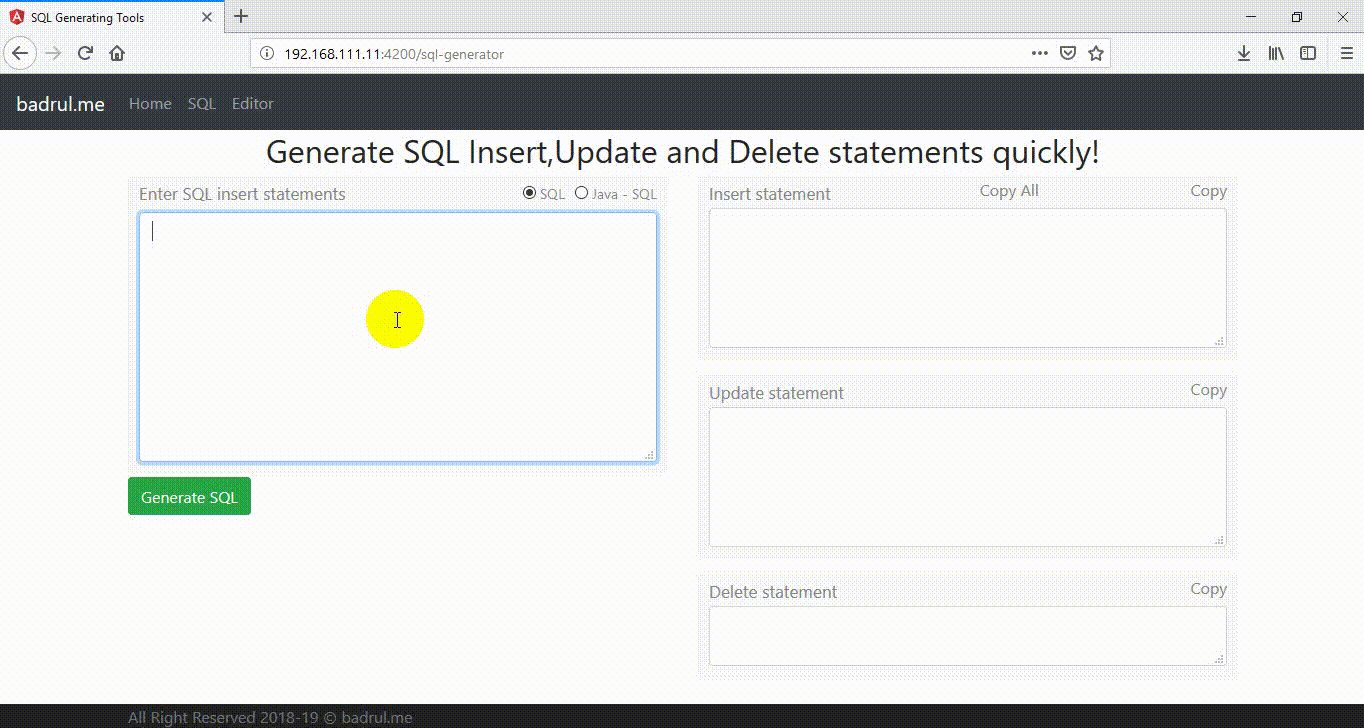Open the library icon in toolbar
The width and height of the screenshot is (1364, 728).
pyautogui.click(x=1276, y=53)
